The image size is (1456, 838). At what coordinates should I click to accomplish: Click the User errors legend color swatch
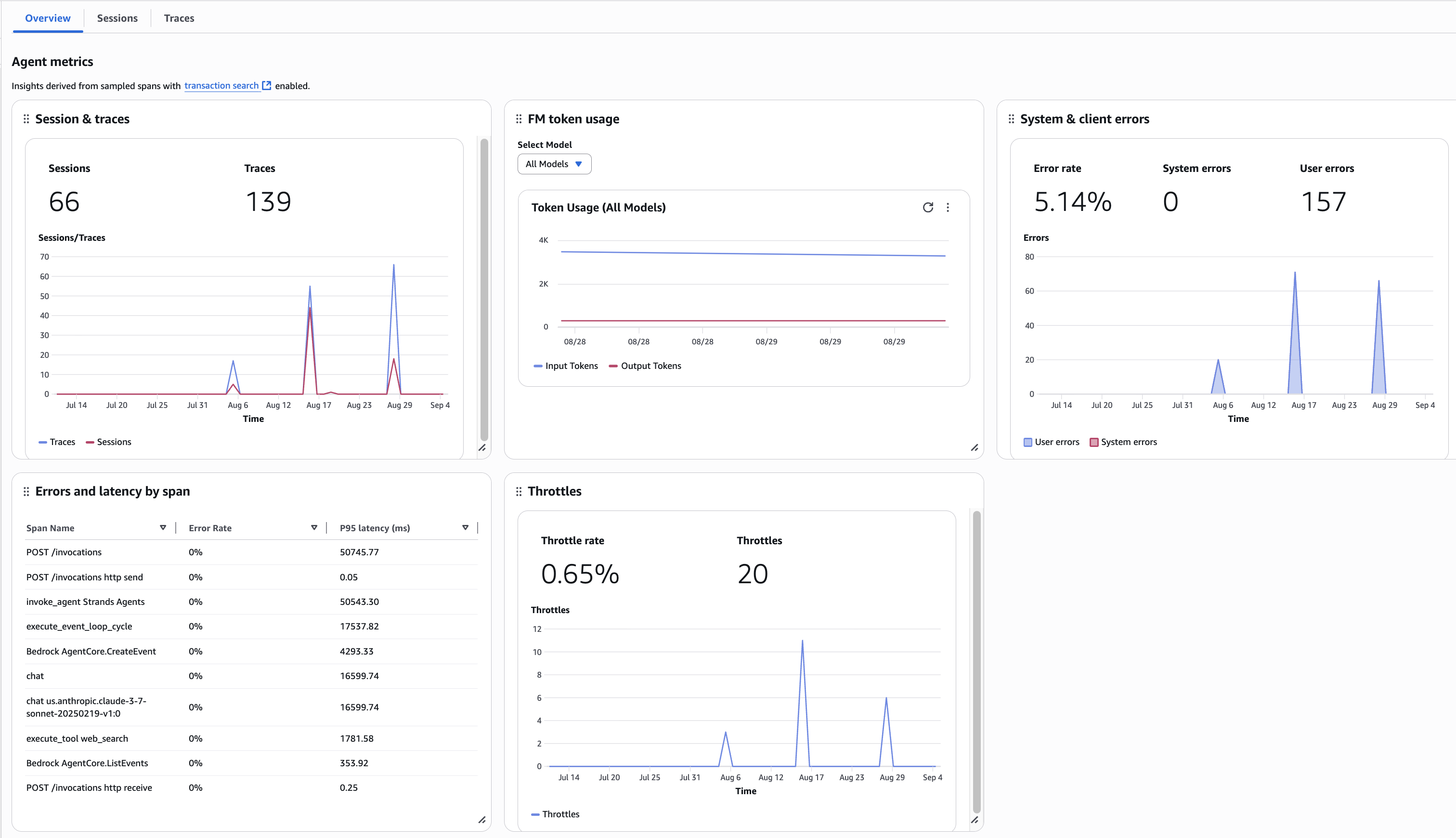(x=1027, y=443)
